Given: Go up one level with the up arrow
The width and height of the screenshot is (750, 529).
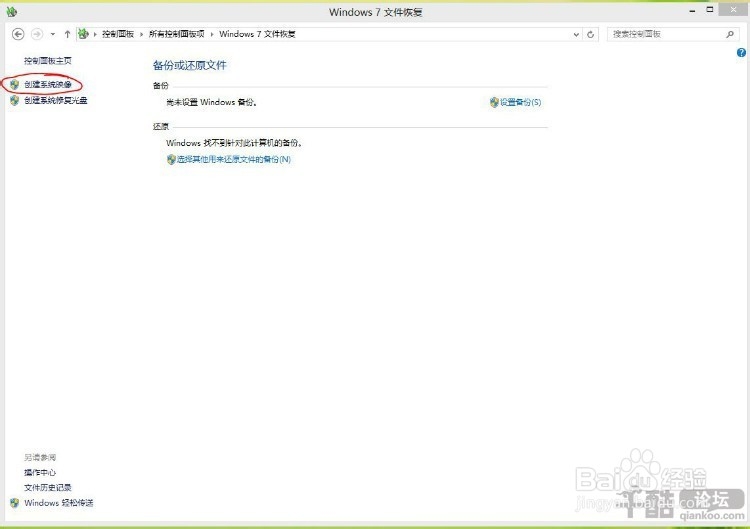Looking at the screenshot, I should point(67,34).
